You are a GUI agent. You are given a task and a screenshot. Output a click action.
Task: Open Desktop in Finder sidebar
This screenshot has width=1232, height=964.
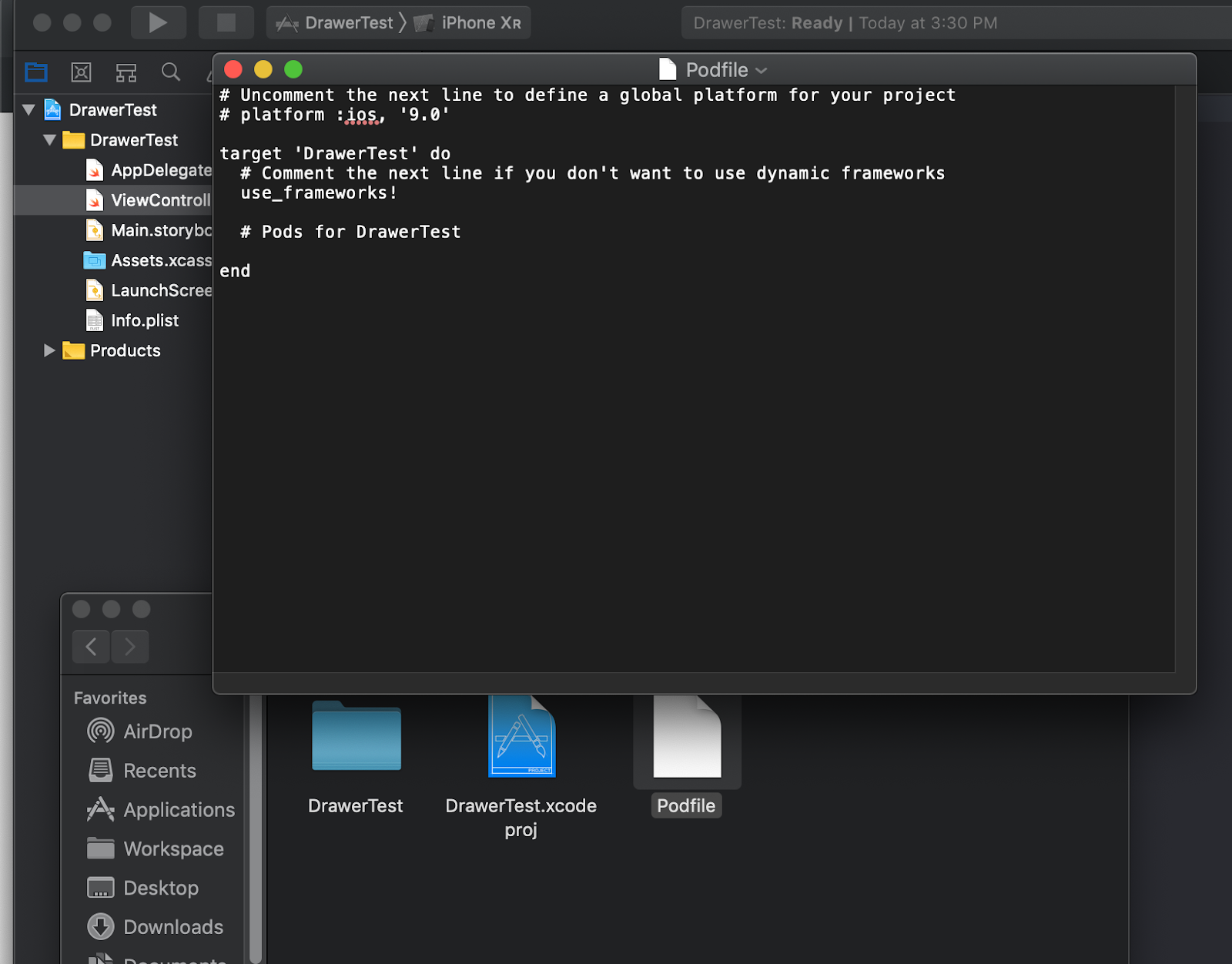[x=143, y=888]
